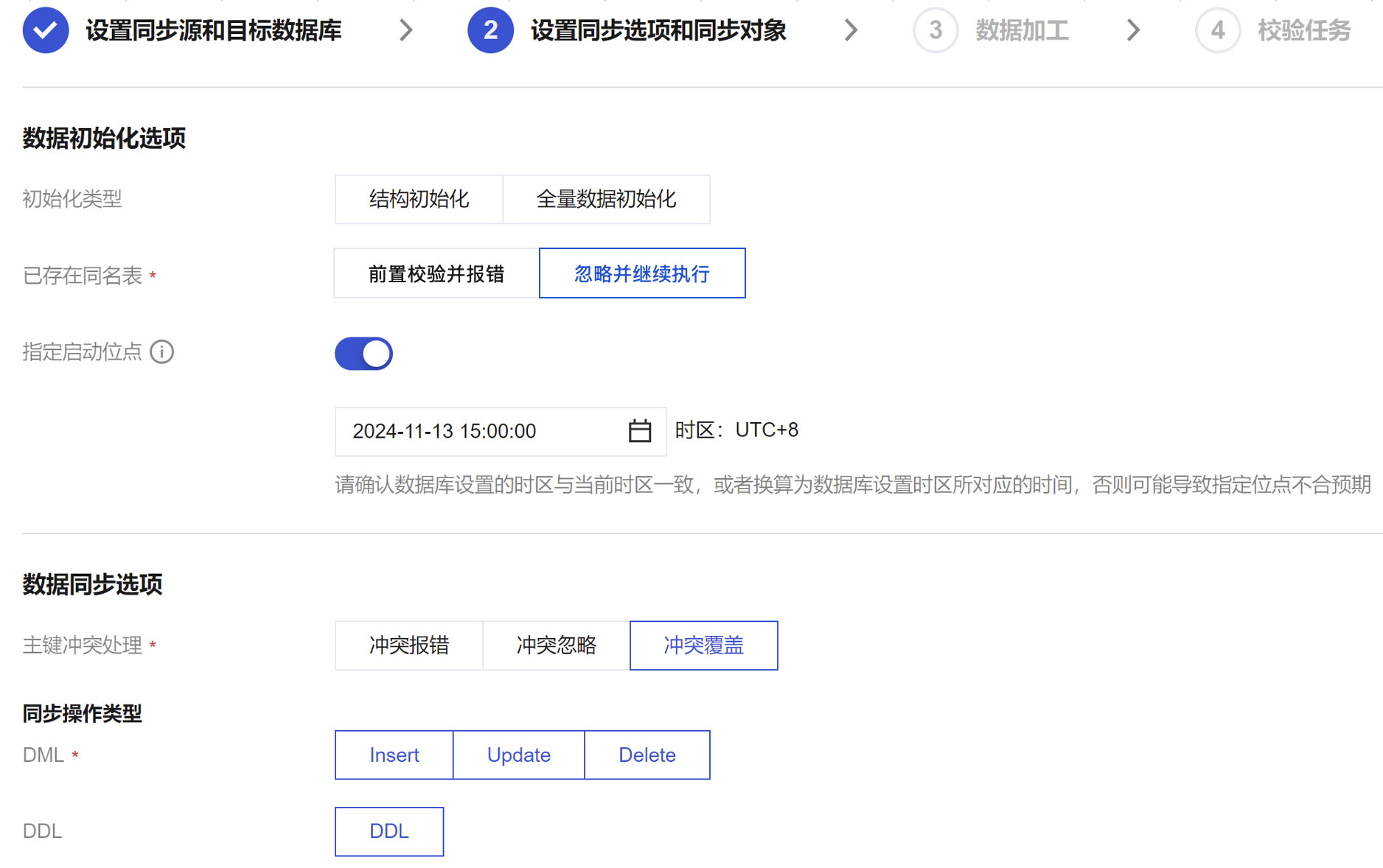Open the calendar icon in the date field

point(639,431)
